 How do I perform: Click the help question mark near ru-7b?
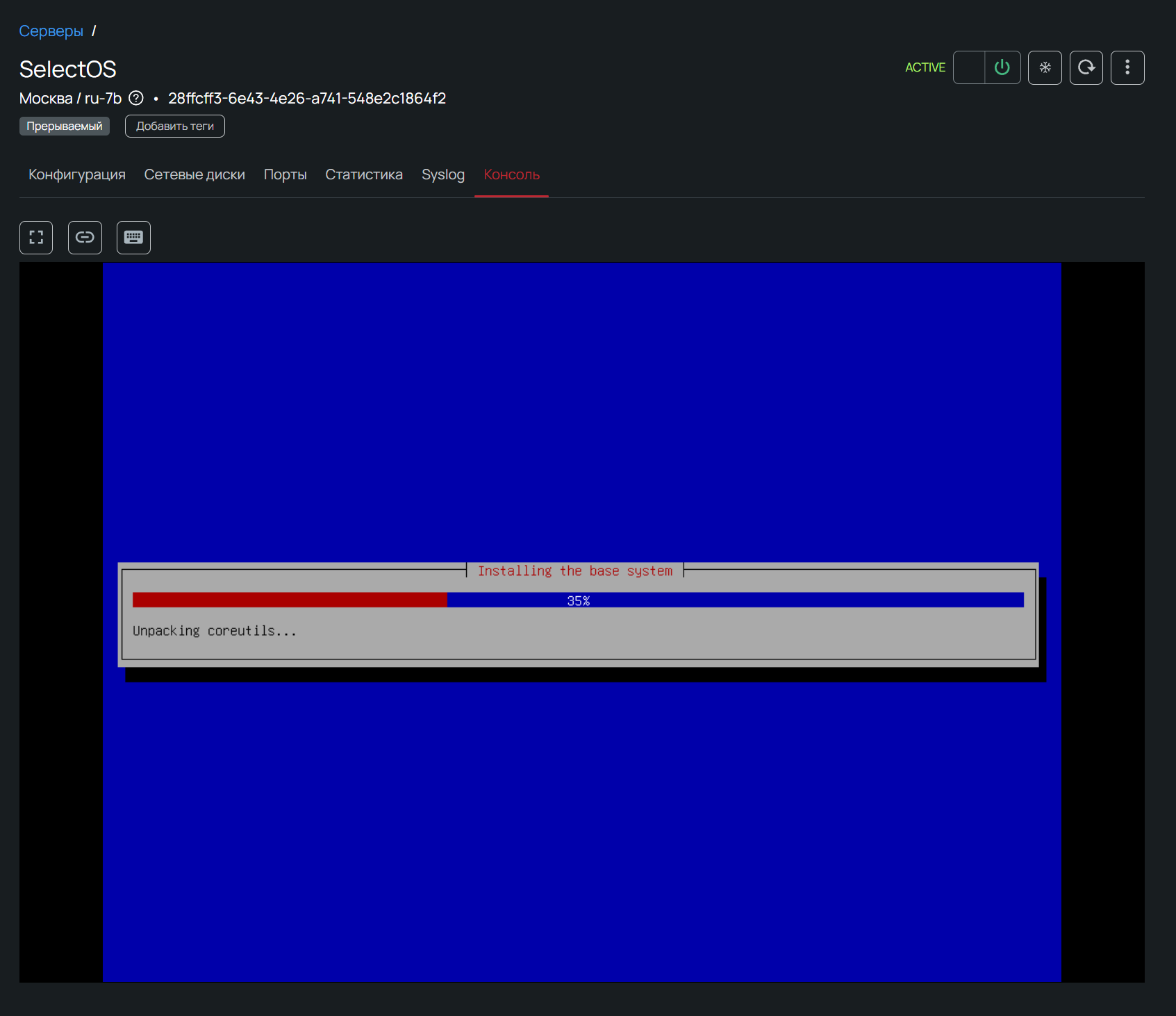pyautogui.click(x=136, y=98)
